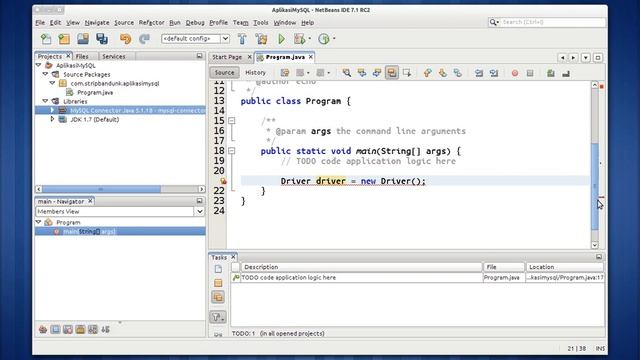Click the TODO code application logic task row
The image size is (640, 360).
417,278
